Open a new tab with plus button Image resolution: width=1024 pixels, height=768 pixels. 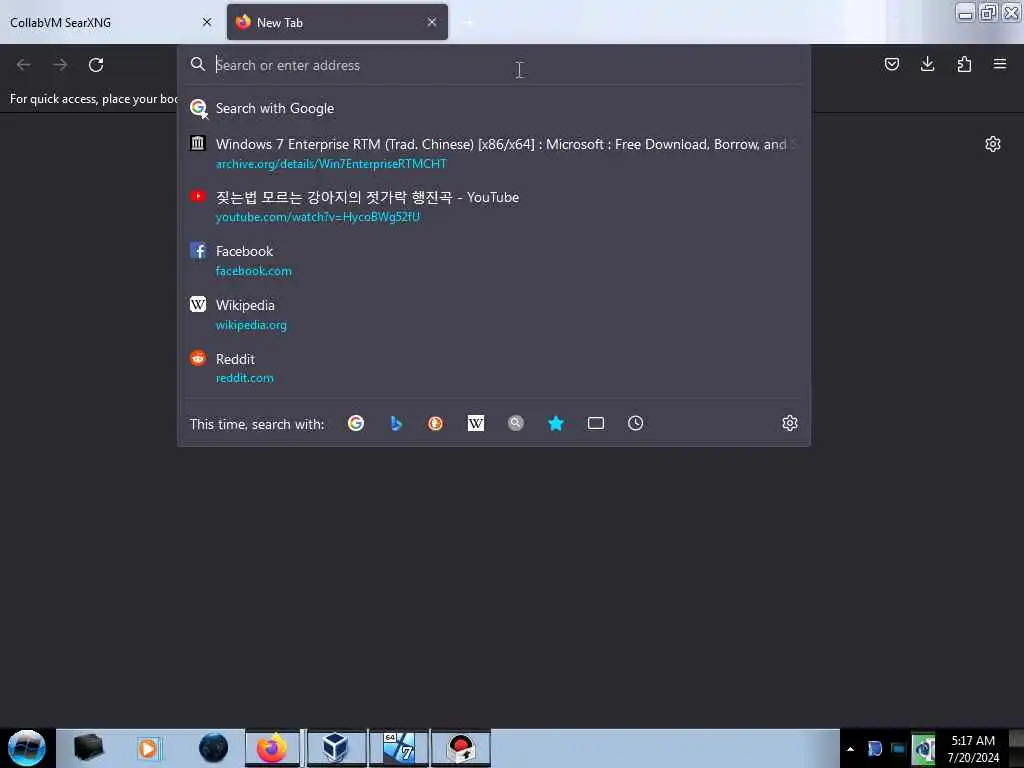pos(469,22)
